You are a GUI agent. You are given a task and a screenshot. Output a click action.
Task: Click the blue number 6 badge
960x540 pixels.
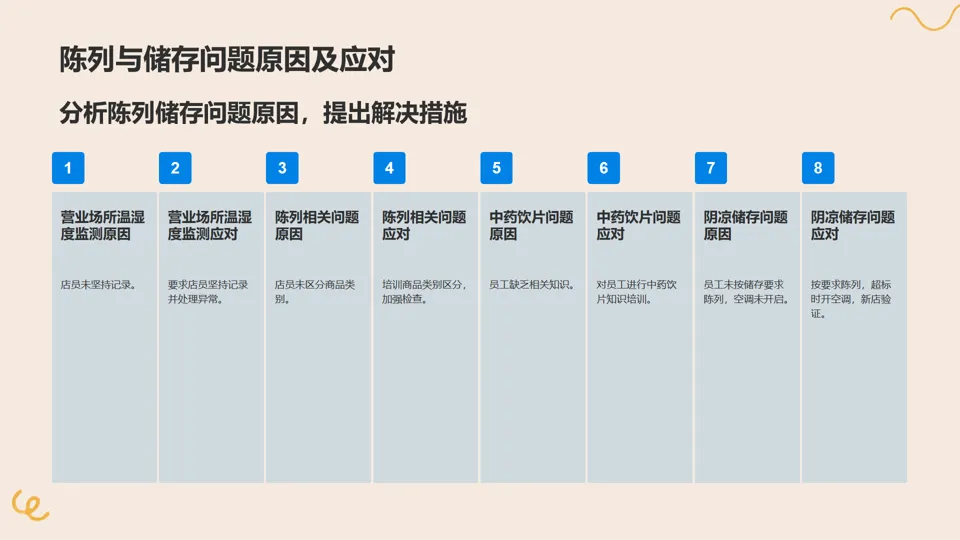point(604,168)
